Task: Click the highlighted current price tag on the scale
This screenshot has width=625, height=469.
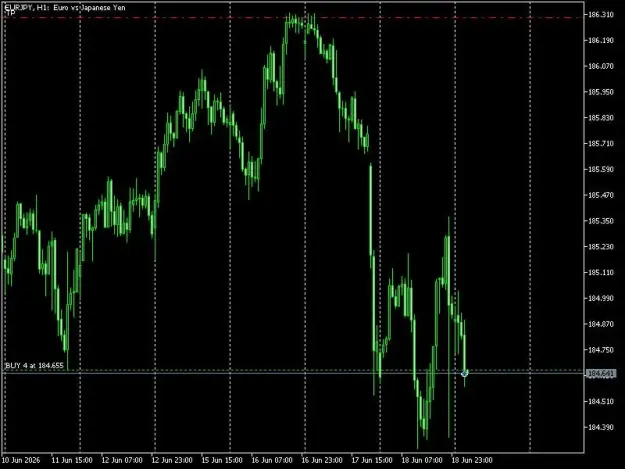Action: coord(601,374)
